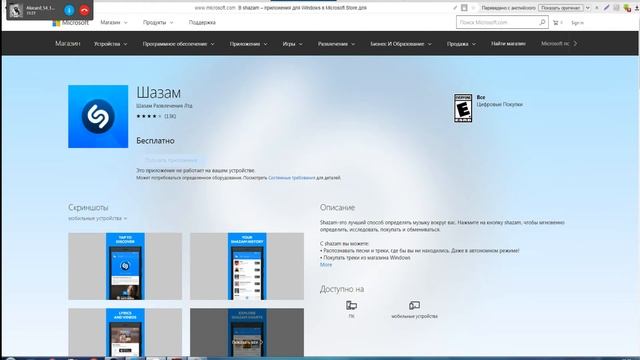Click the mobile devices icon
The height and width of the screenshot is (360, 640).
[x=414, y=306]
